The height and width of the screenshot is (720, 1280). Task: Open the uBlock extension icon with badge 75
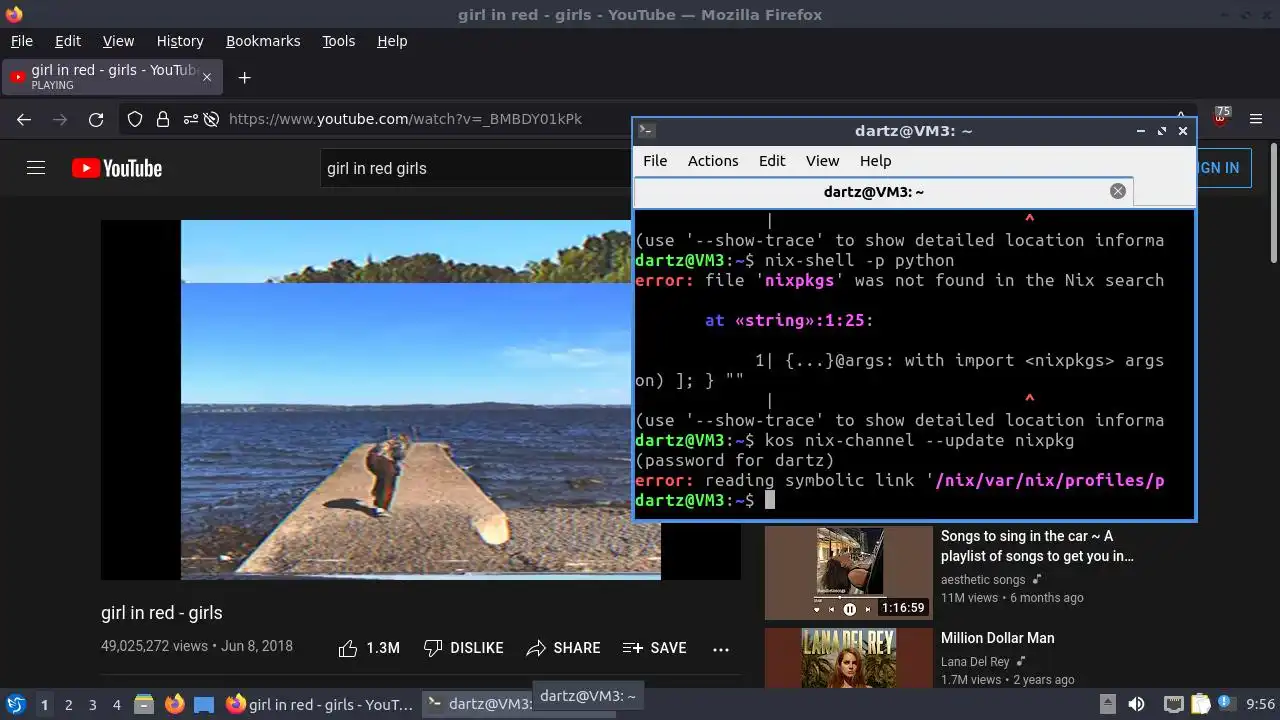tap(1221, 118)
